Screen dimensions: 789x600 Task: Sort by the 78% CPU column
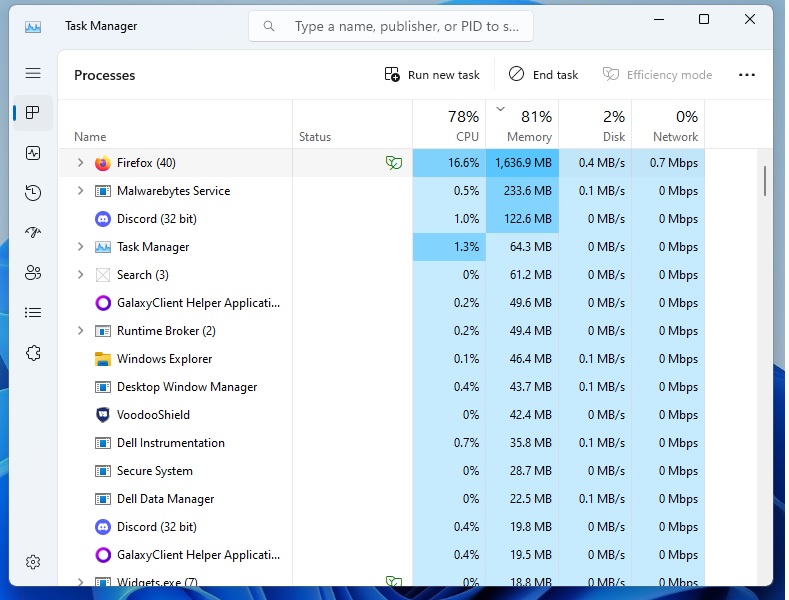point(449,124)
